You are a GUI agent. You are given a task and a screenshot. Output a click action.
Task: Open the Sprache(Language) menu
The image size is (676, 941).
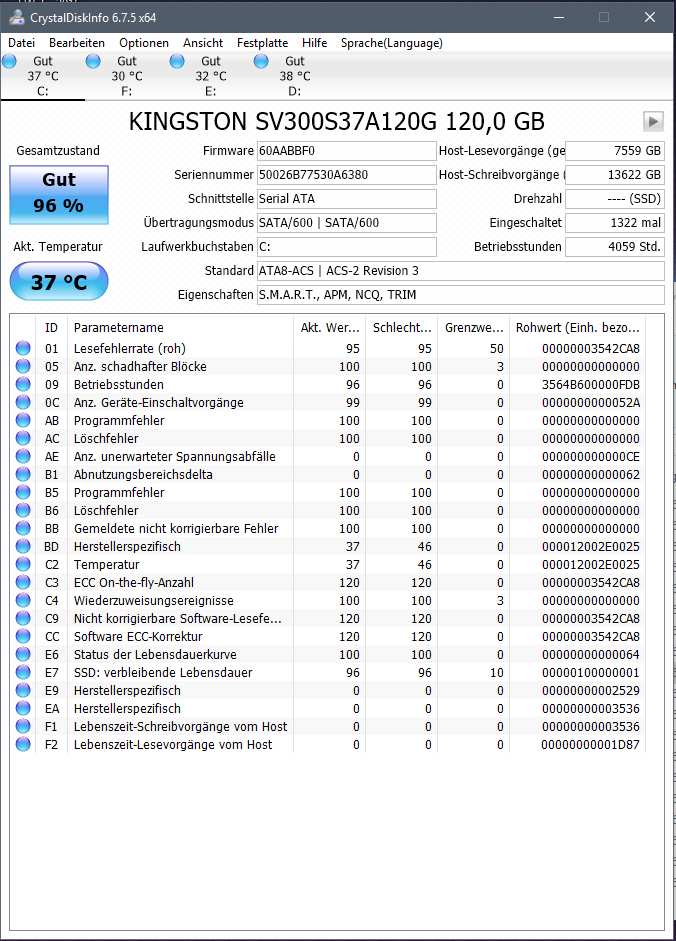391,43
